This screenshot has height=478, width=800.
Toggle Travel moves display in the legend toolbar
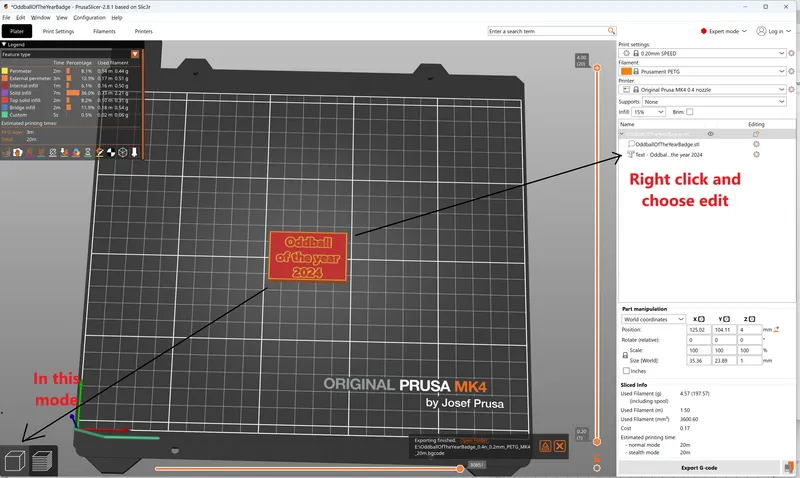6,153
